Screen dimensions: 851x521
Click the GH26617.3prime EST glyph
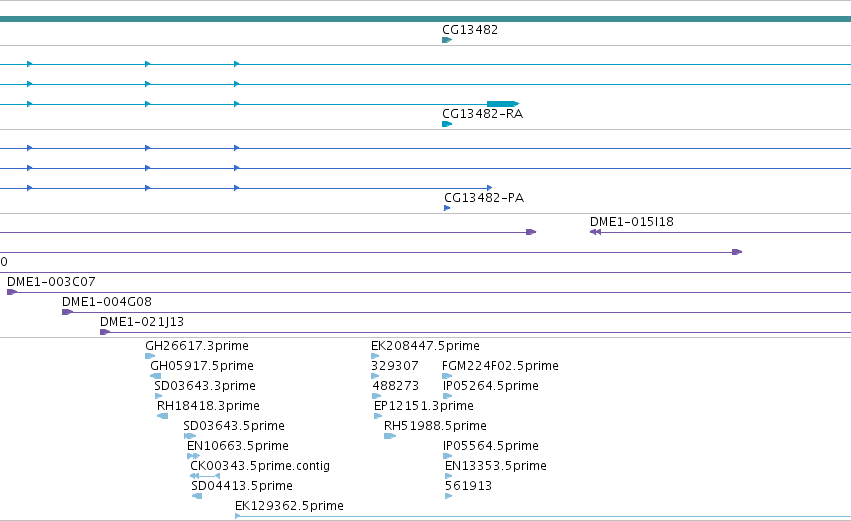(150, 356)
